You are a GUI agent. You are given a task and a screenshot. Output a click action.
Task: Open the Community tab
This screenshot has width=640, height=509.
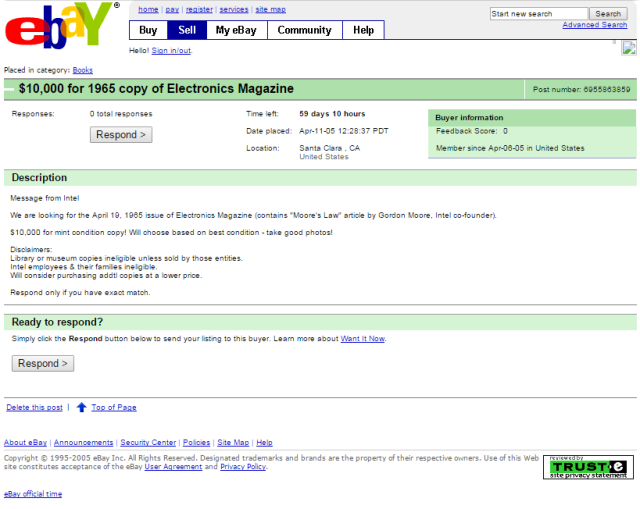tap(304, 30)
